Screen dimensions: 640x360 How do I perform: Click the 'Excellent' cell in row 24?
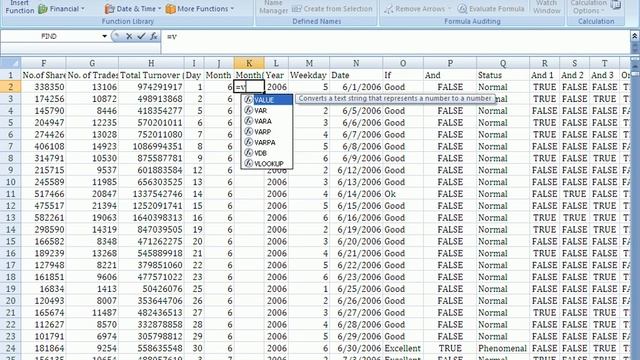403,348
